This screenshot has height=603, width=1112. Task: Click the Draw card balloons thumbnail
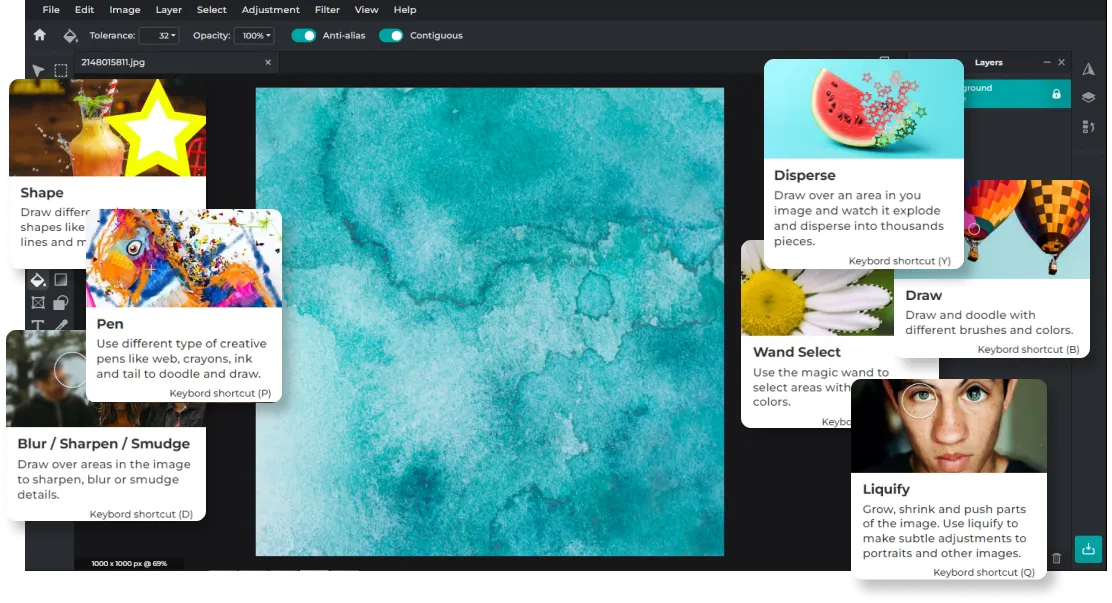(1027, 229)
